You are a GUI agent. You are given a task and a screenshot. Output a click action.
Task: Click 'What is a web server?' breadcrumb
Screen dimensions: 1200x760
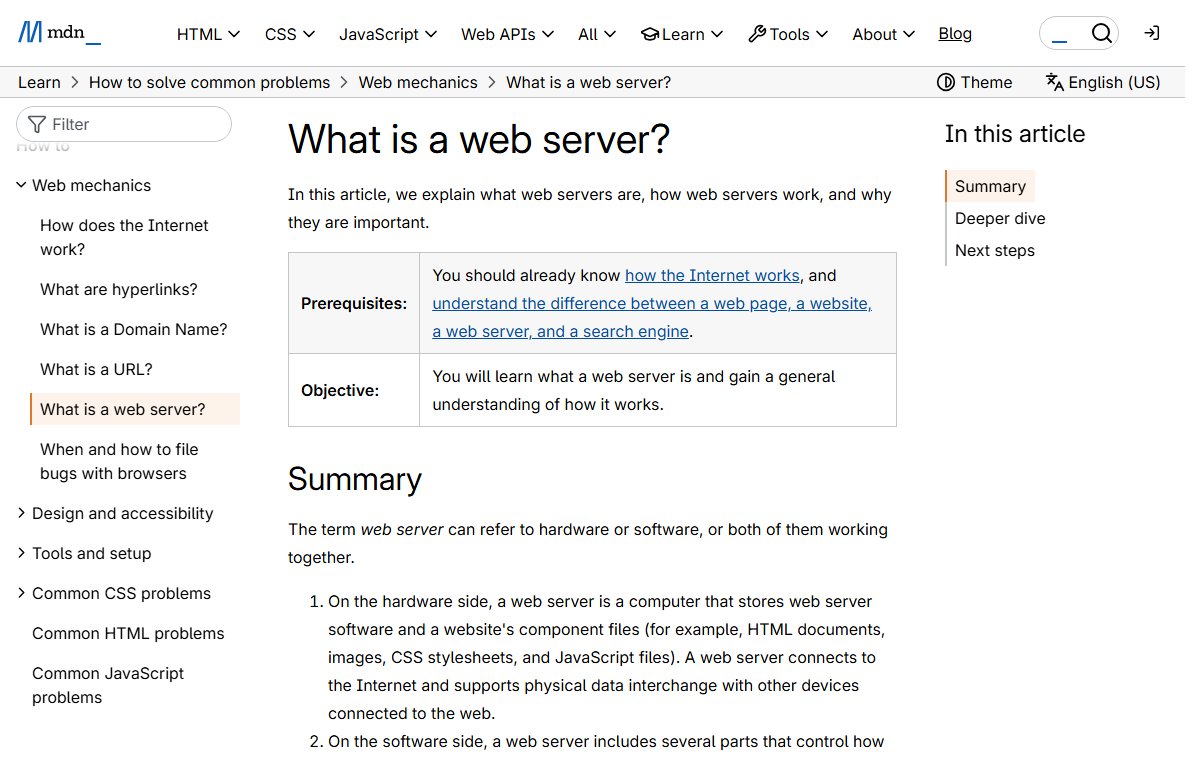[x=588, y=82]
